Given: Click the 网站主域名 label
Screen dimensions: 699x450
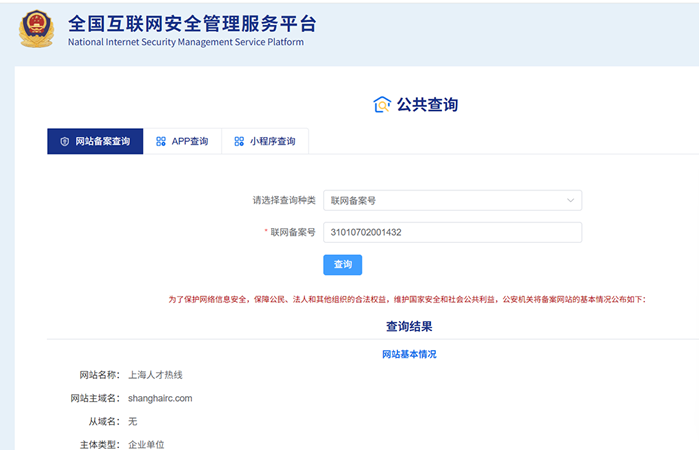Looking at the screenshot, I should [95, 398].
